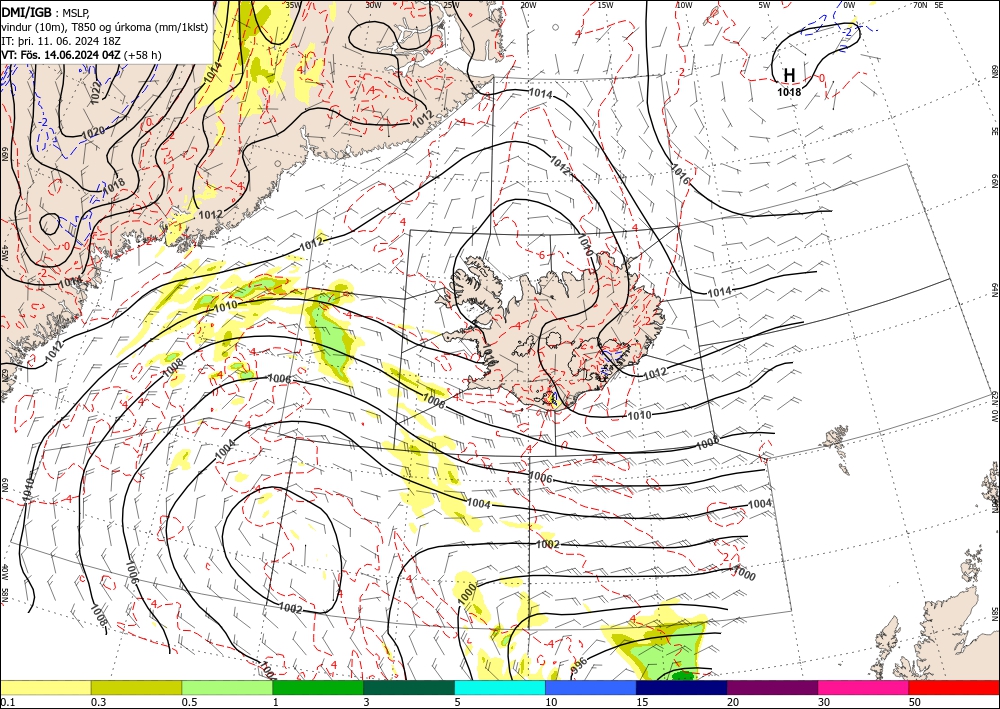Viewport: 1000px width, 709px height.
Task: Click the 'H' high-pressure marker
Action: pos(789,75)
